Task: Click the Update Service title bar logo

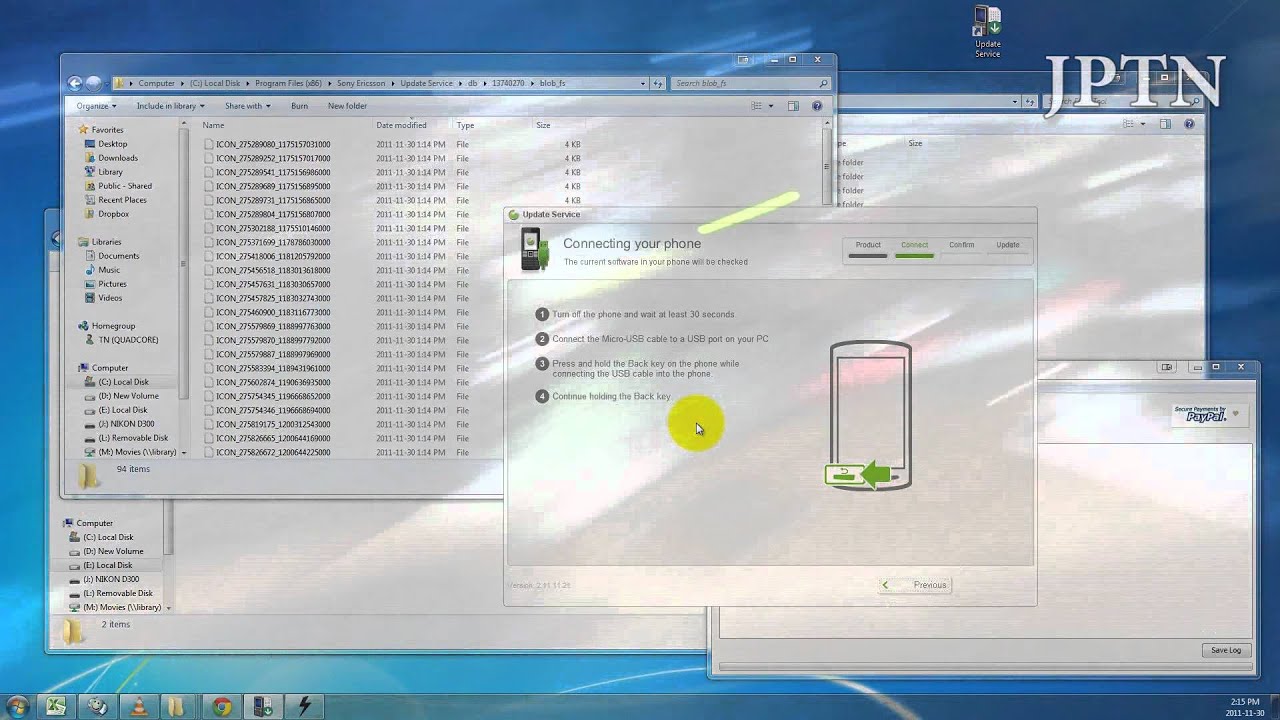Action: [514, 214]
